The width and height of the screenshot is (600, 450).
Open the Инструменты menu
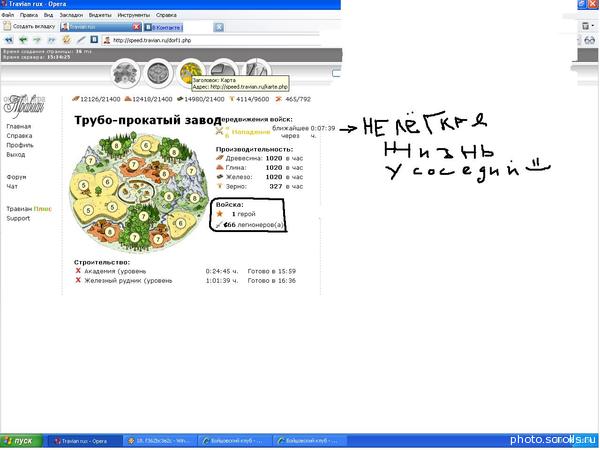coord(134,15)
